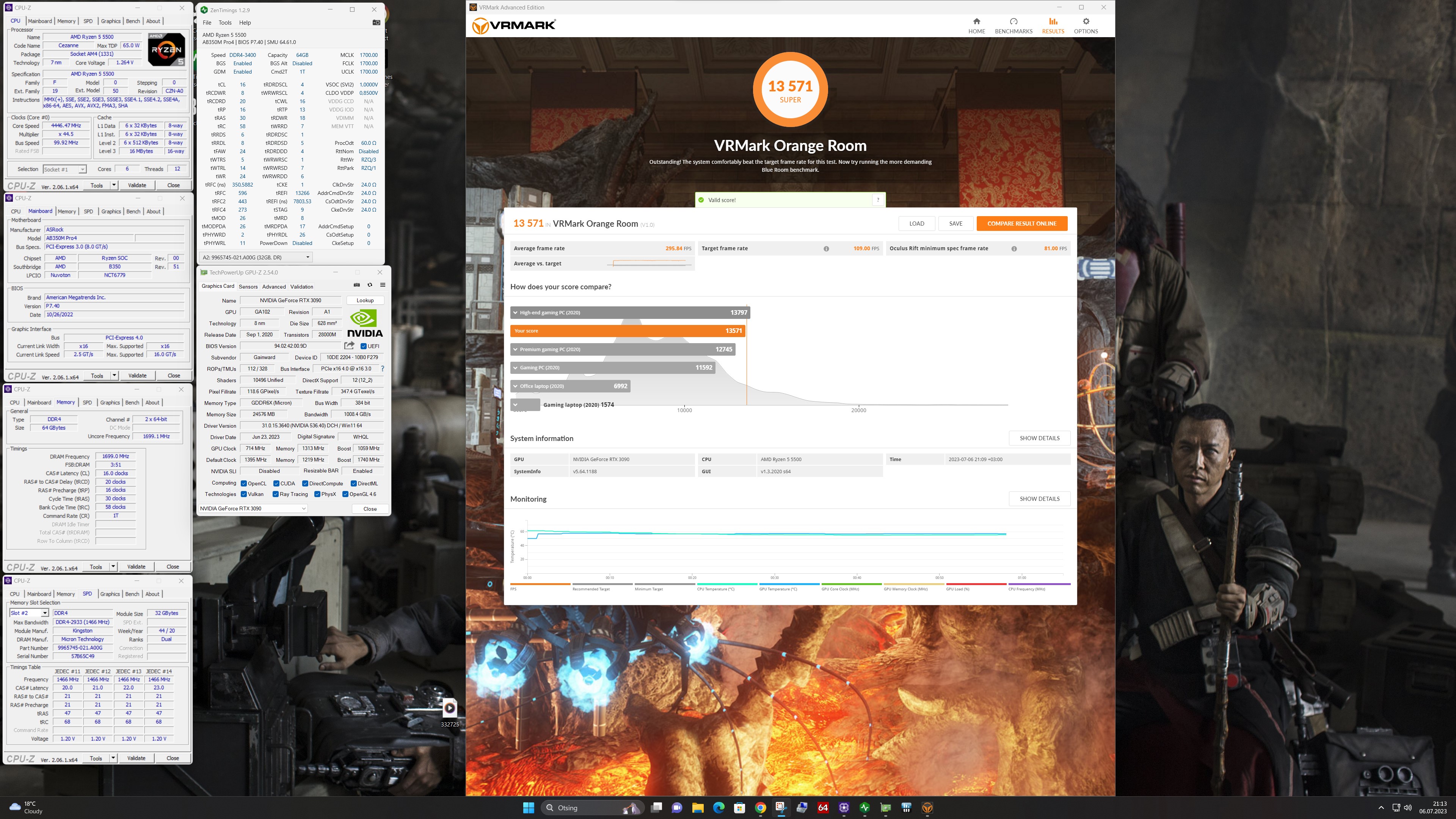The width and height of the screenshot is (1456, 819).
Task: Toggle the OpenCL checkbox
Action: 243,483
